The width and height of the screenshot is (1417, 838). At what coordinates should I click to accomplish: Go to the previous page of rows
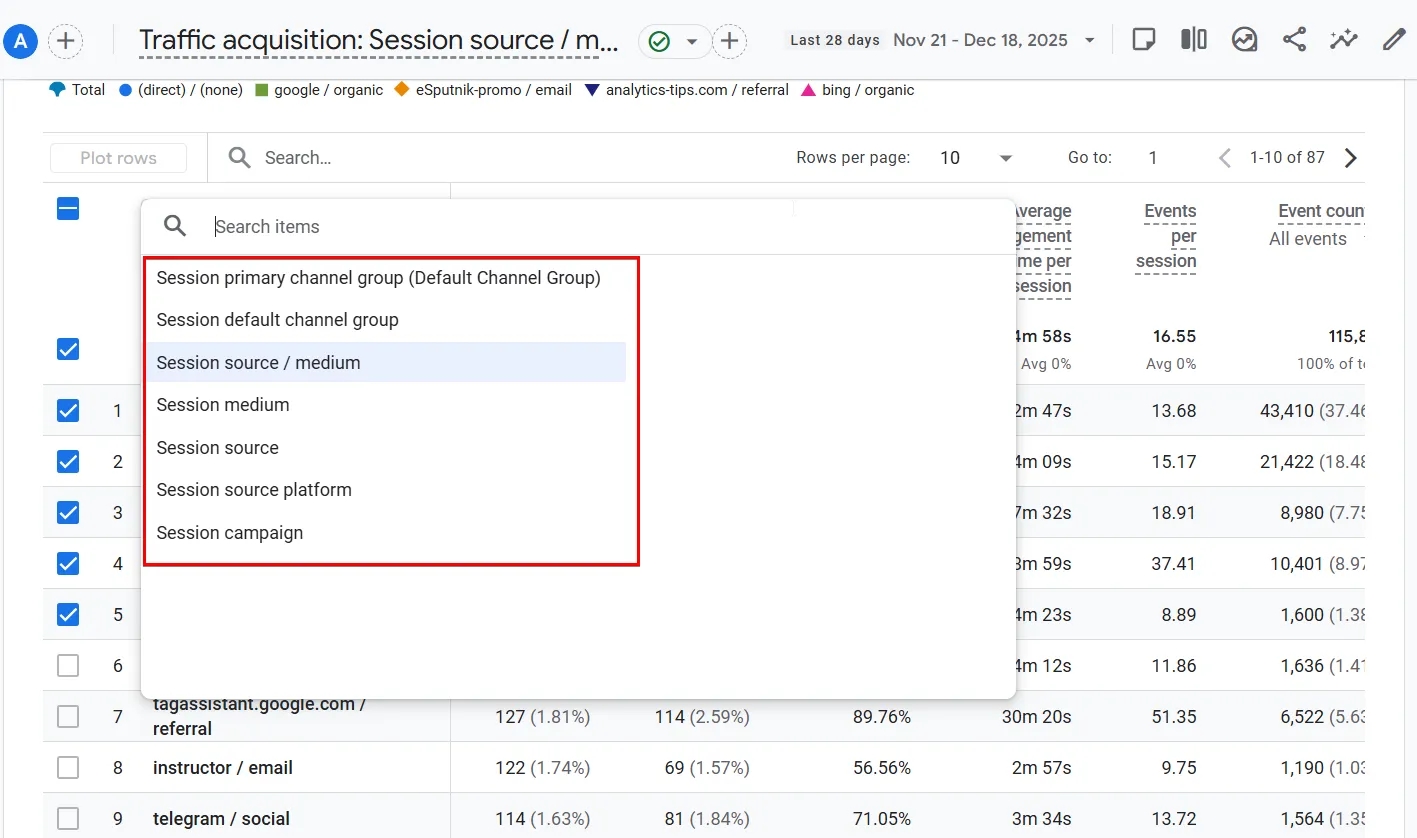pos(1225,158)
